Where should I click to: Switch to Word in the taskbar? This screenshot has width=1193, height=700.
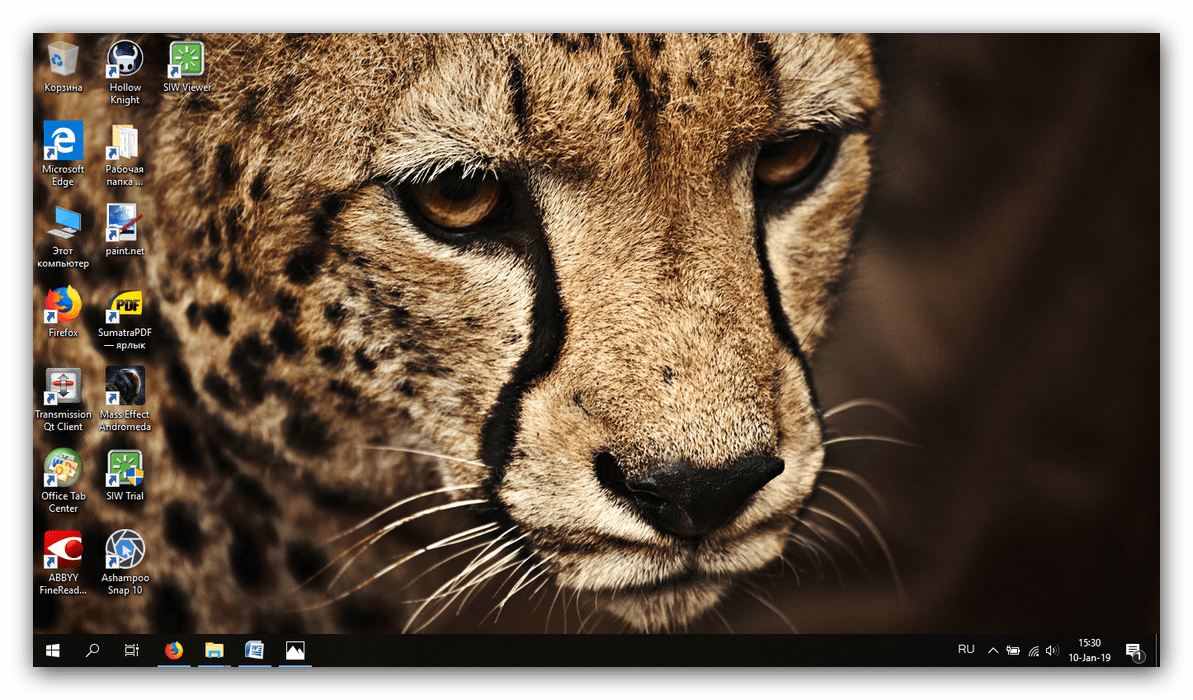coord(254,650)
